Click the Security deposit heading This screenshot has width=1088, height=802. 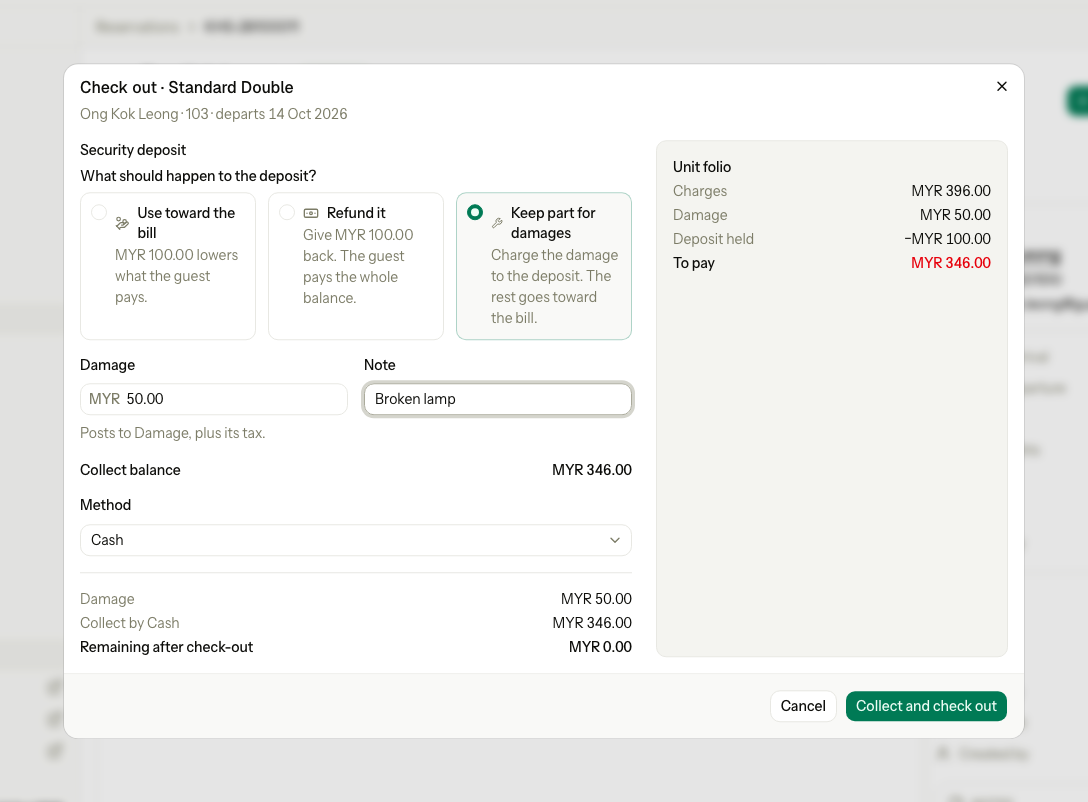click(133, 150)
